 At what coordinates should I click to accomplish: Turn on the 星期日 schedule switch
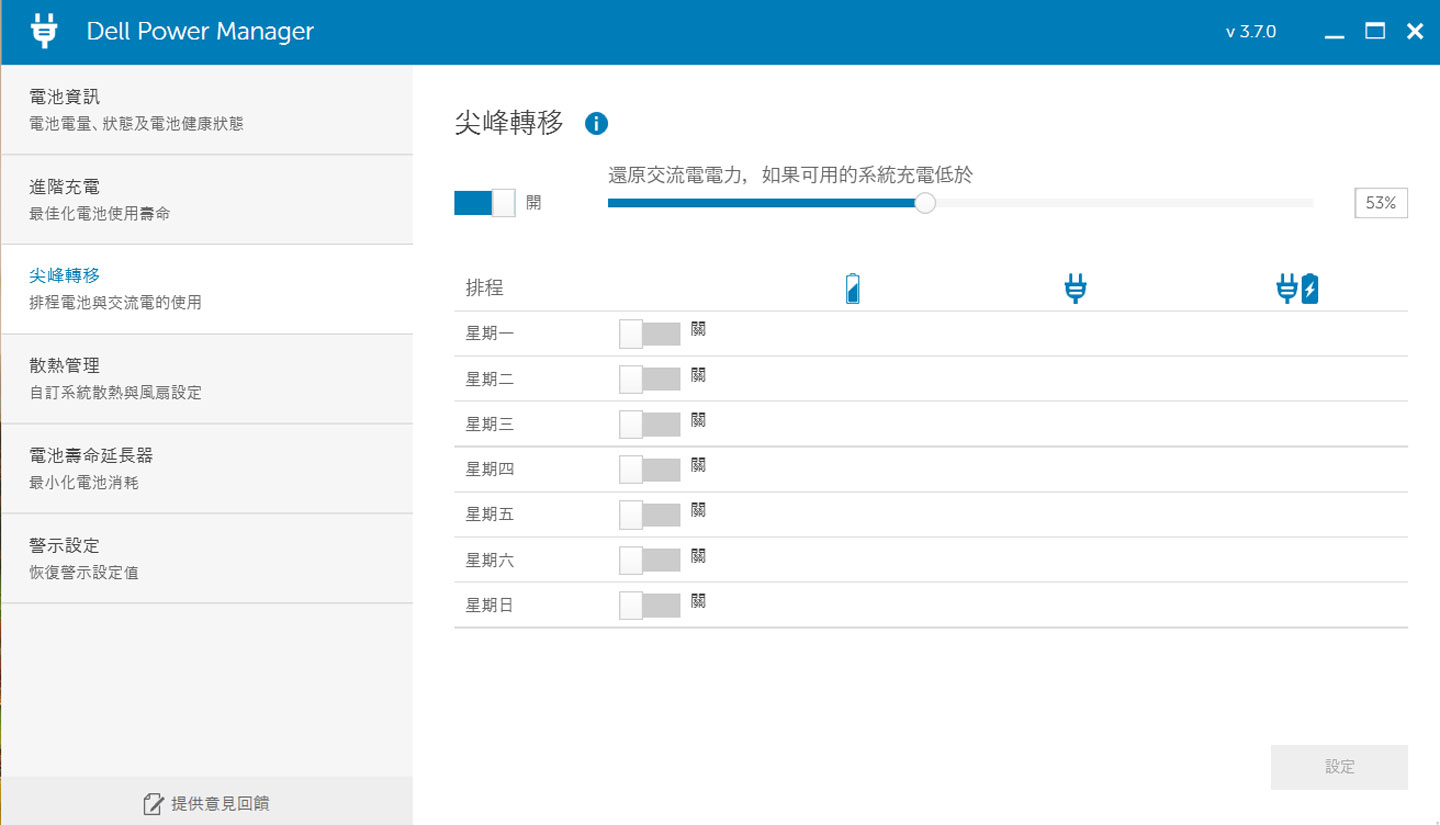(x=648, y=604)
